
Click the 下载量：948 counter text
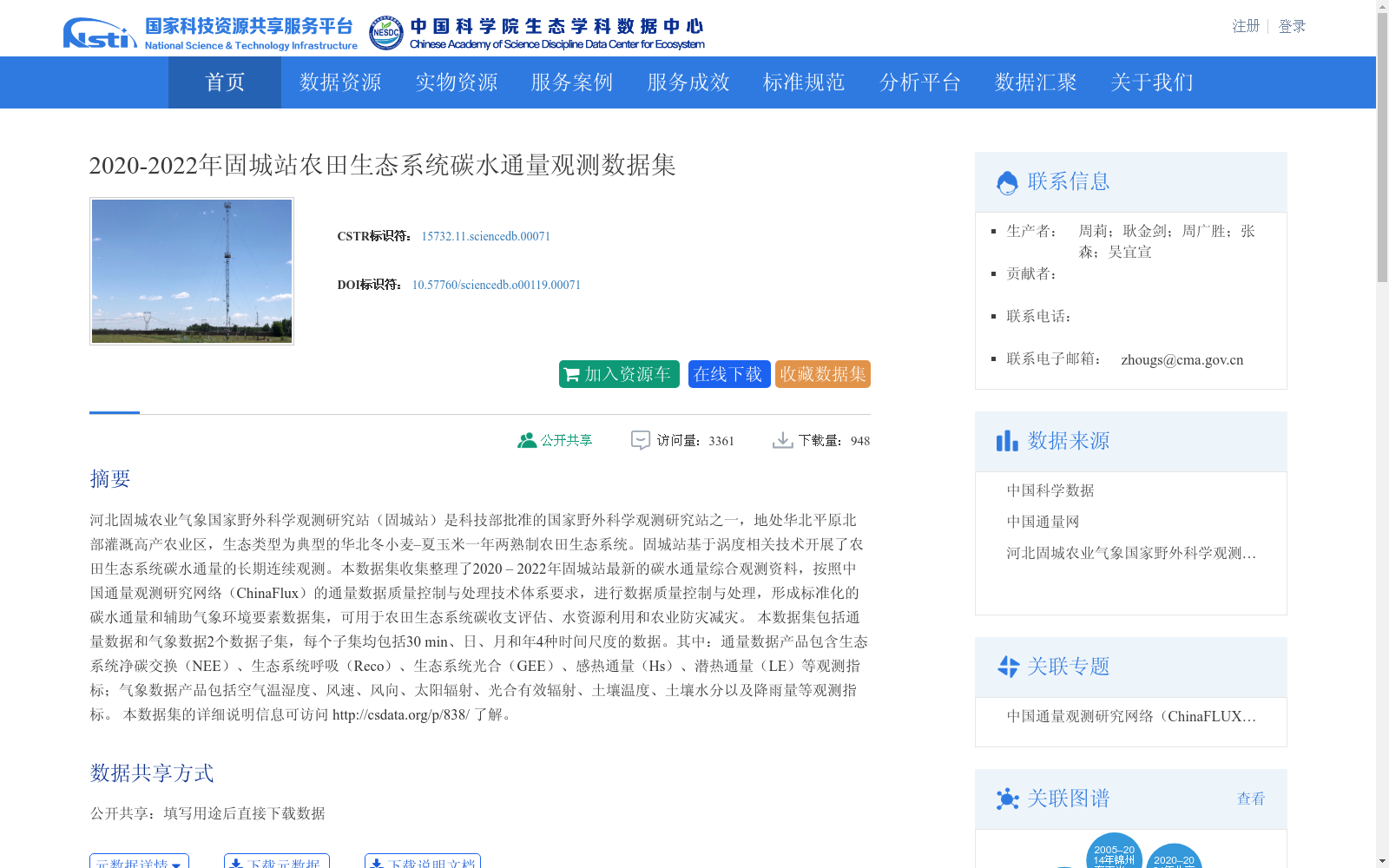(833, 441)
